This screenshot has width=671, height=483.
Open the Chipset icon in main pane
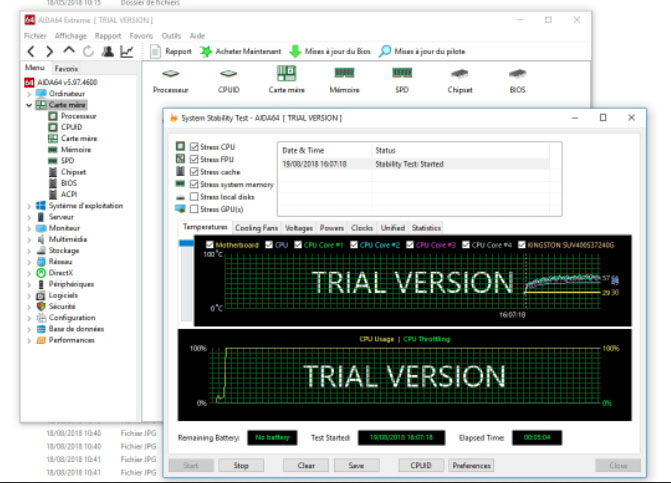click(460, 80)
